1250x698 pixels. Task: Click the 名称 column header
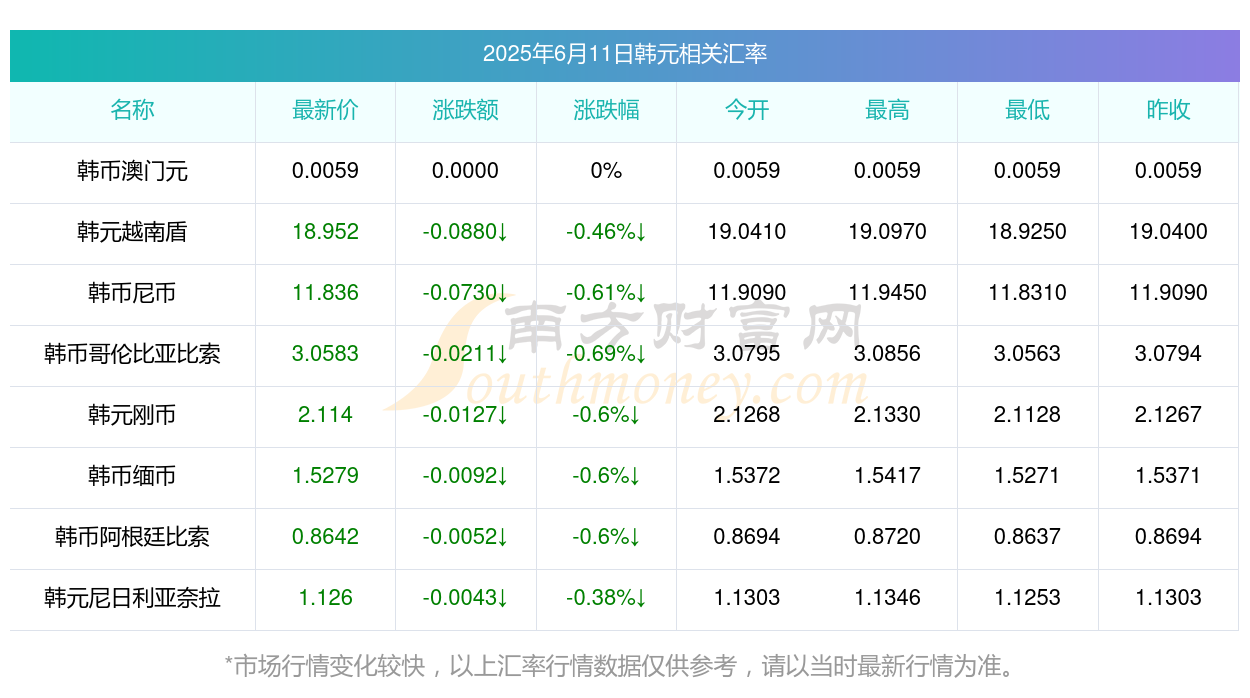(132, 110)
